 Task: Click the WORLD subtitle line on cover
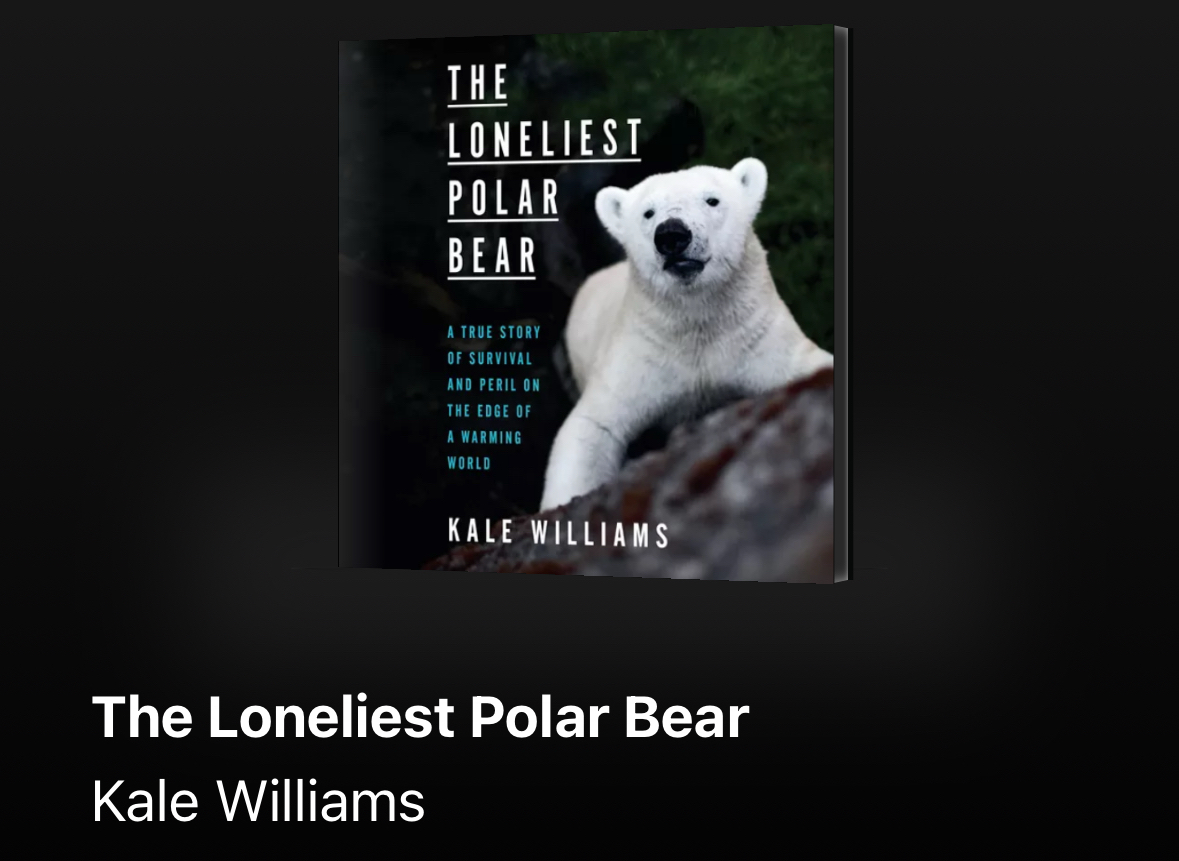[x=468, y=464]
